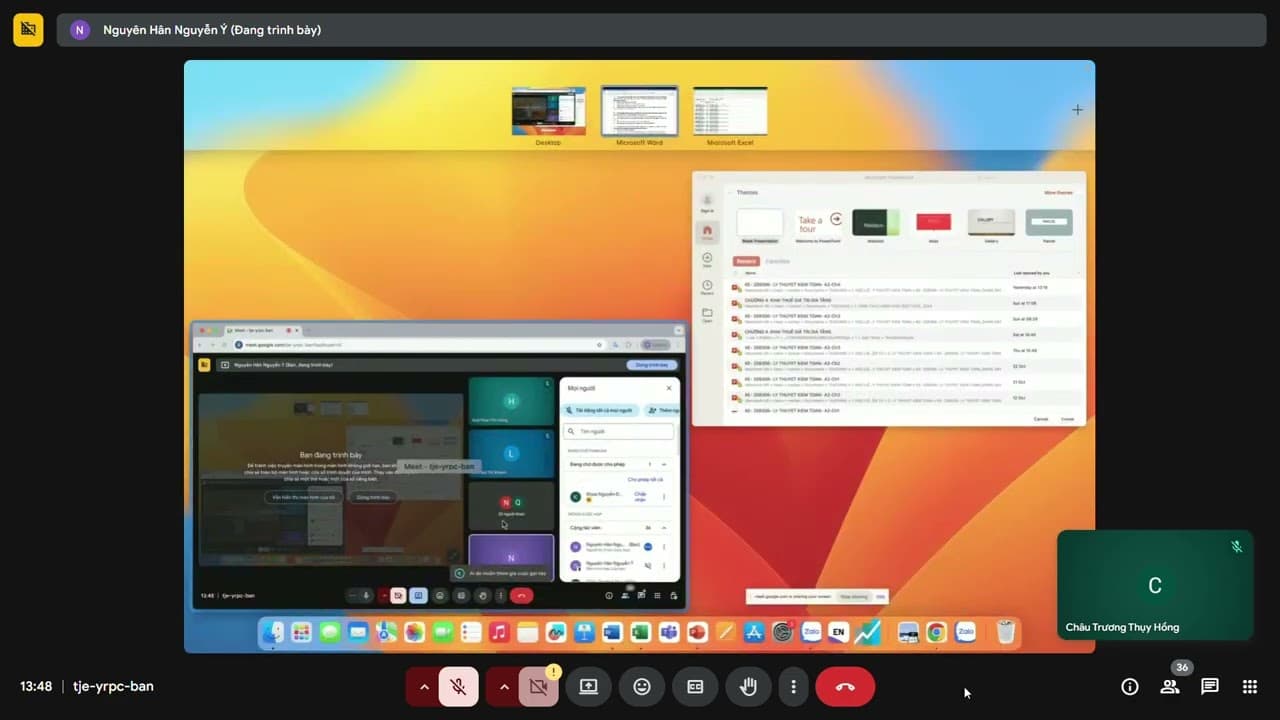Select the Recent tab in PowerPoint
The image size is (1280, 720).
click(746, 261)
